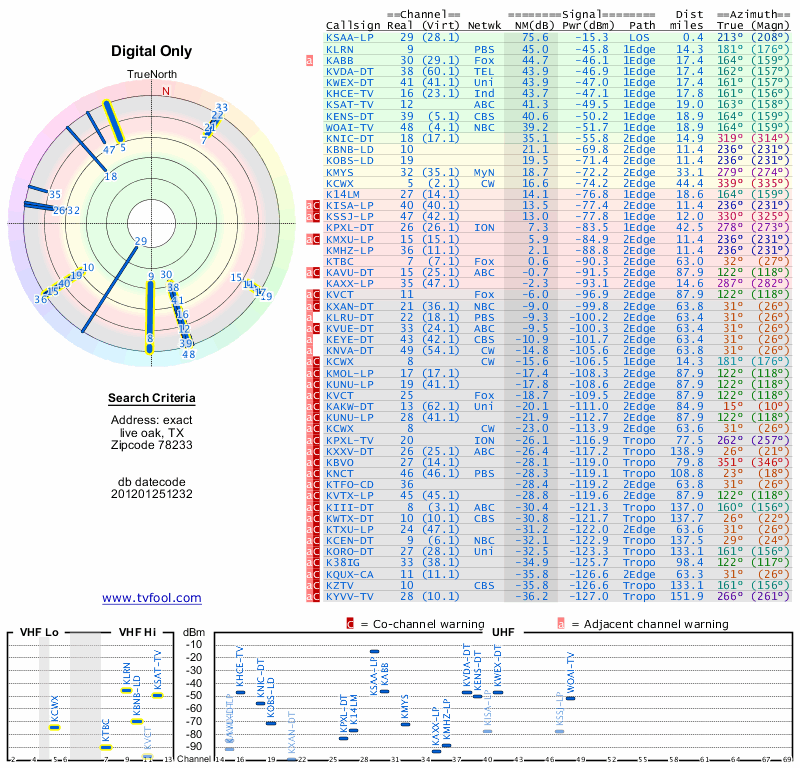
Task: Click the WOAI-TV signal marker in UHF chart
Action: click(x=570, y=699)
